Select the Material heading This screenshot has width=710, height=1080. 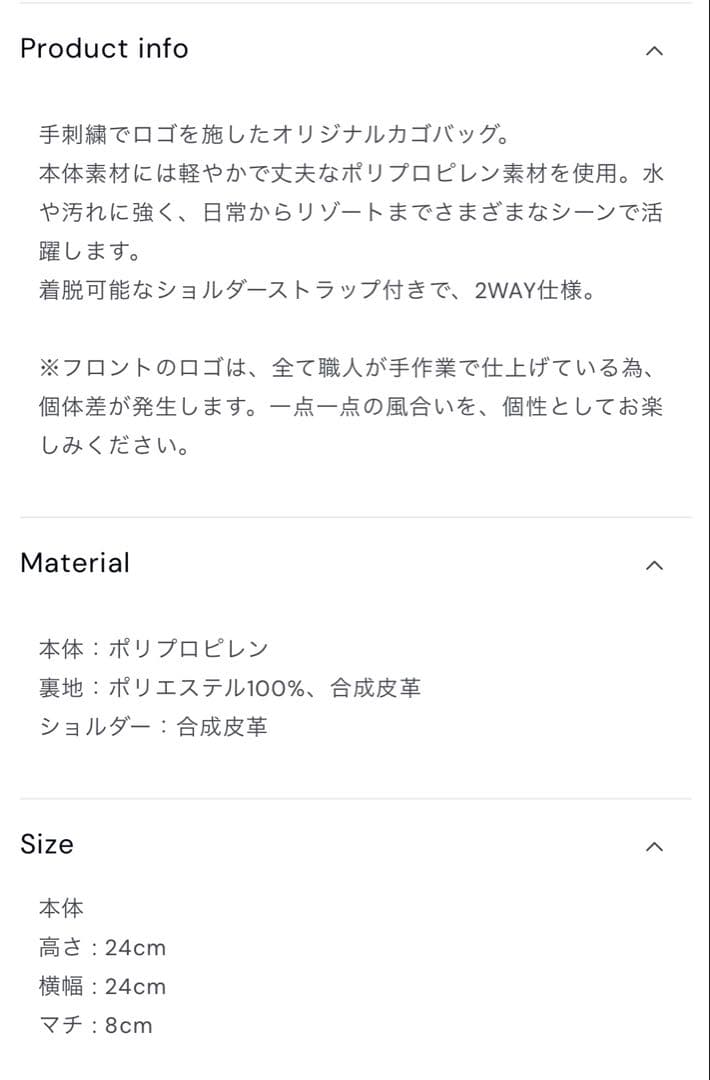pos(75,563)
